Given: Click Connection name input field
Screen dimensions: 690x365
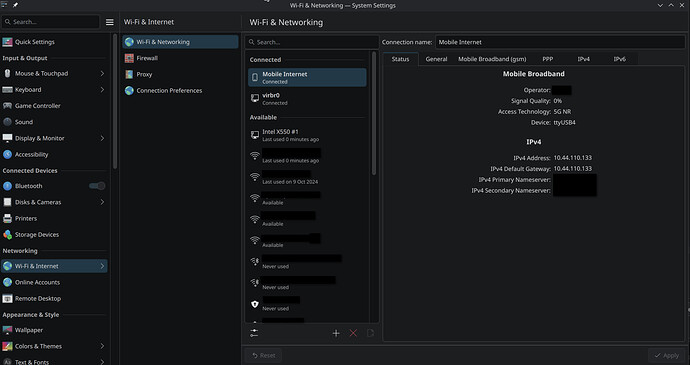Looking at the screenshot, I should [x=560, y=42].
